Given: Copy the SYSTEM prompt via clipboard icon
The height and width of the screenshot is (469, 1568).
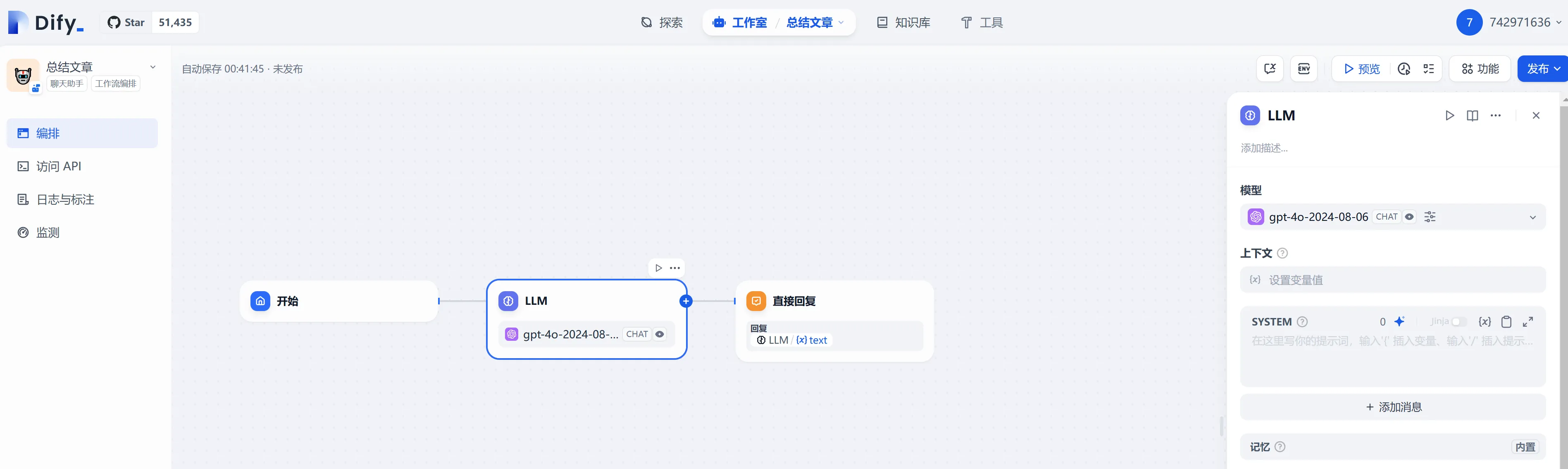Looking at the screenshot, I should tap(1506, 322).
